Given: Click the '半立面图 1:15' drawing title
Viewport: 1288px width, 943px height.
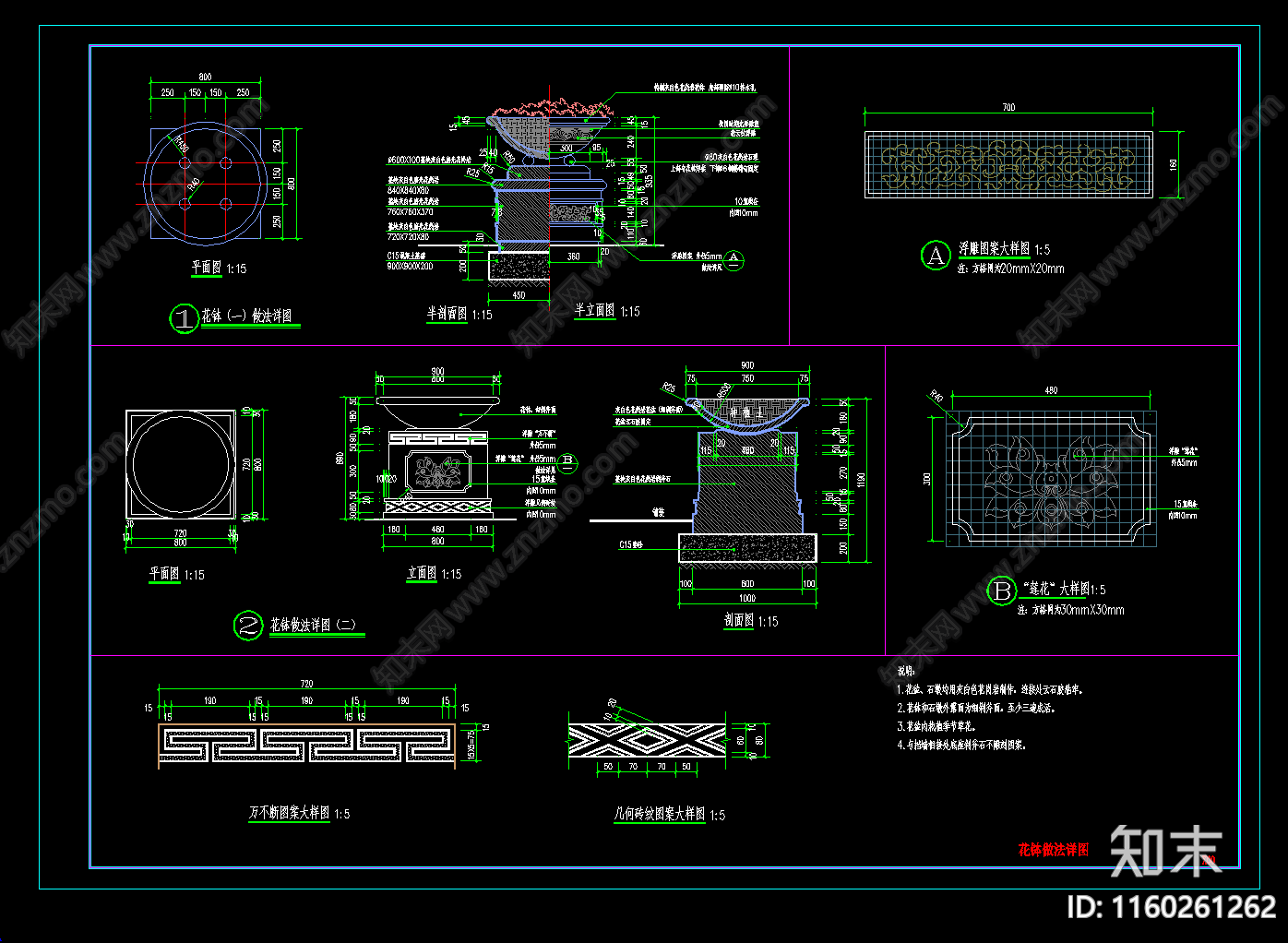Looking at the screenshot, I should [607, 311].
